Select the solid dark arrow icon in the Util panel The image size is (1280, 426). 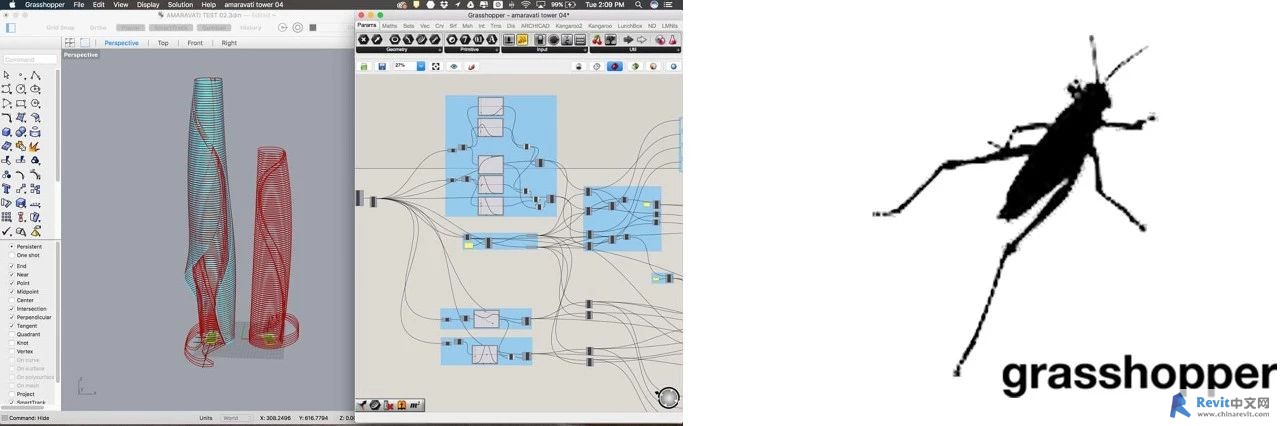pos(629,39)
